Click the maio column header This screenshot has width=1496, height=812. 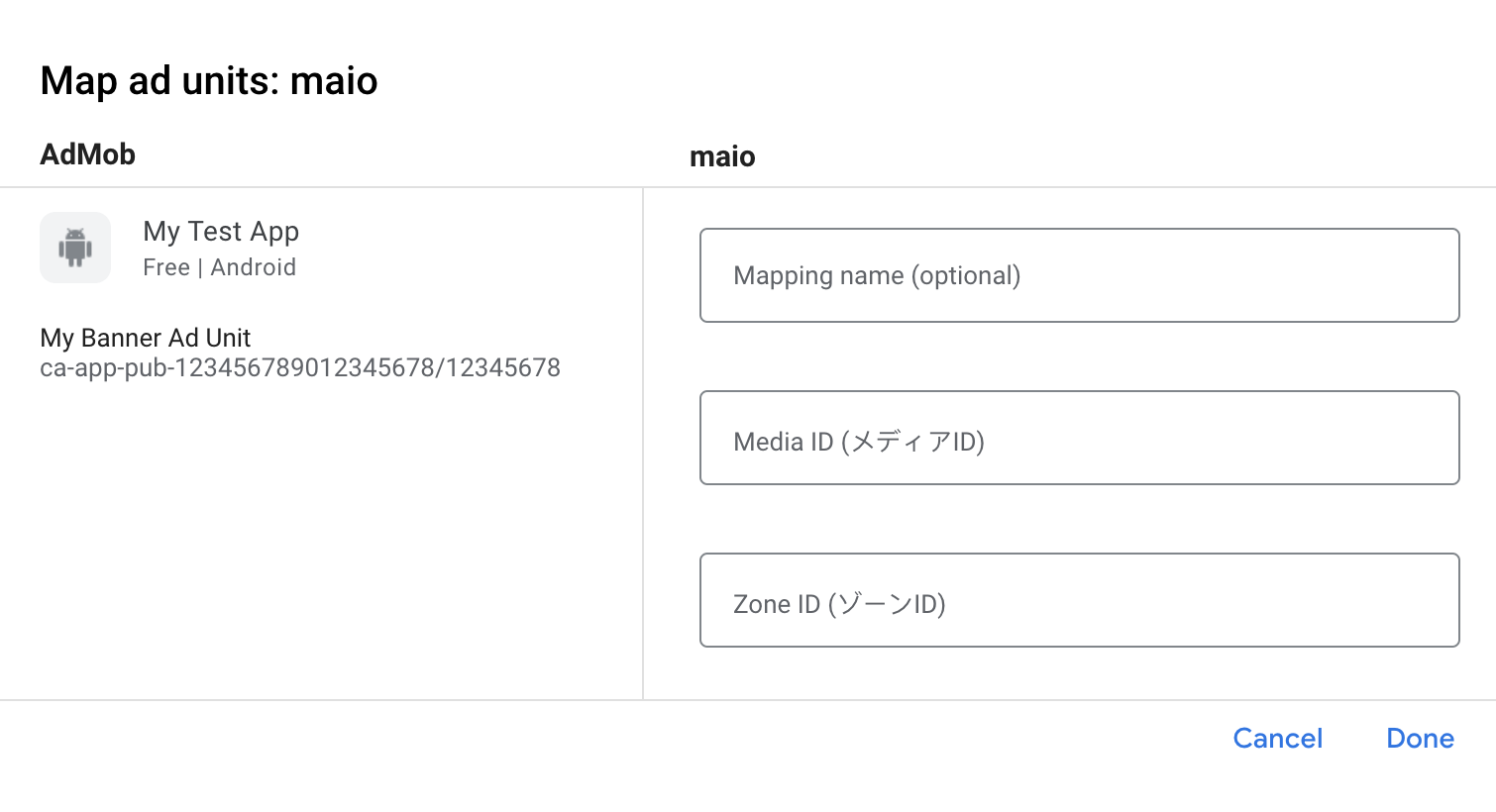722,156
